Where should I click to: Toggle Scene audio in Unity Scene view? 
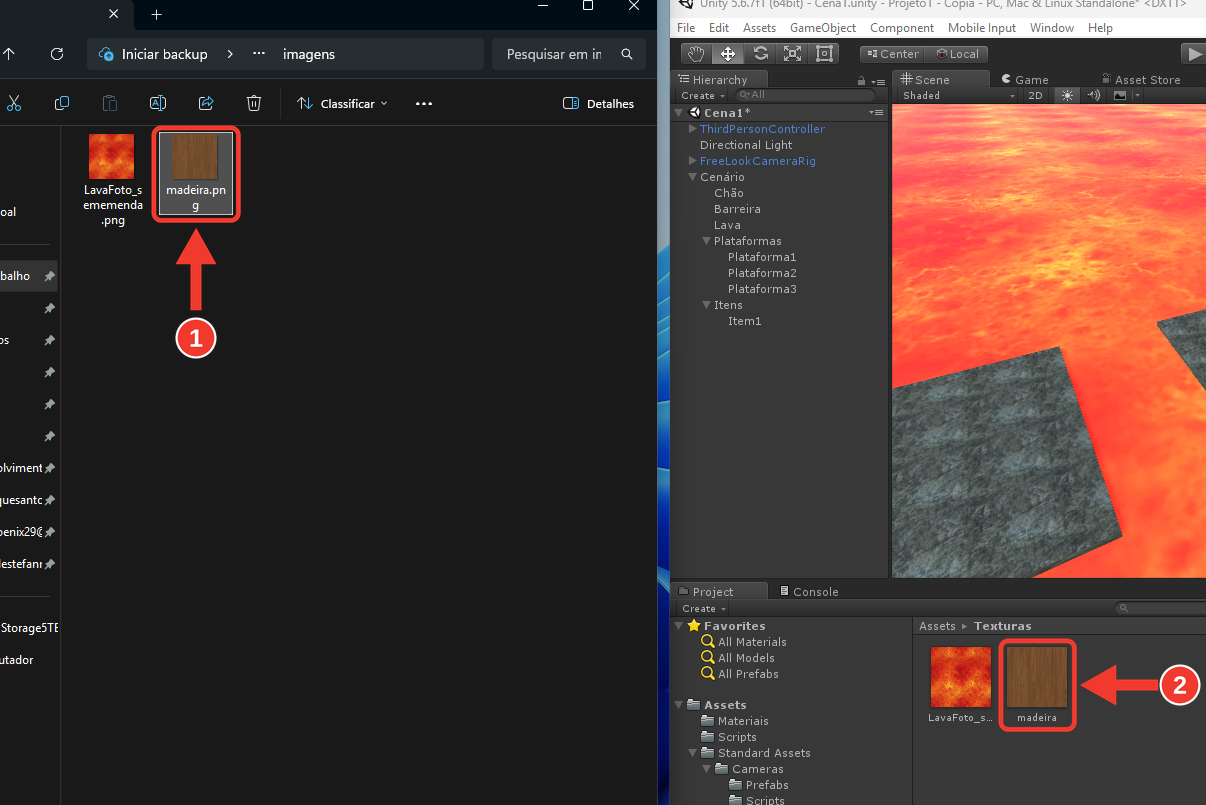(x=1093, y=95)
